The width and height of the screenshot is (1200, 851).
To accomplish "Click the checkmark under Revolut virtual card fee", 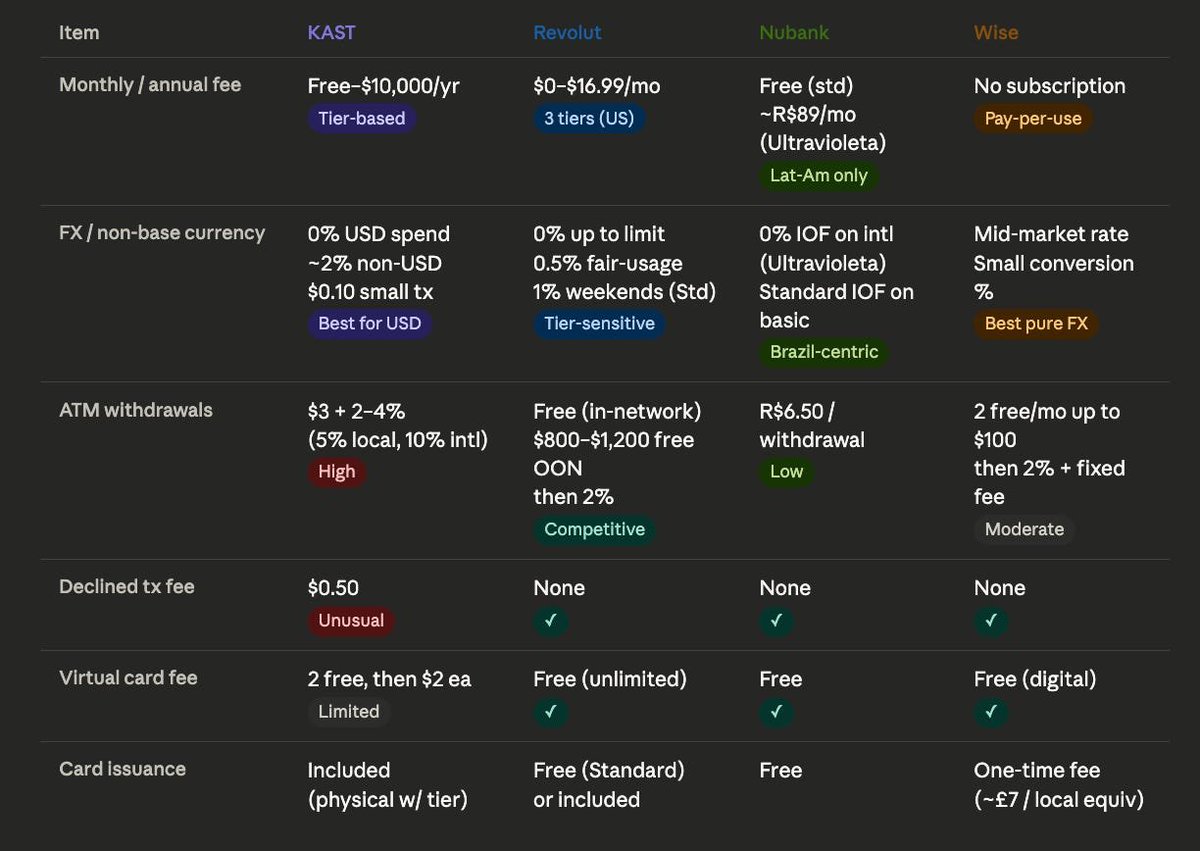I will tap(551, 712).
